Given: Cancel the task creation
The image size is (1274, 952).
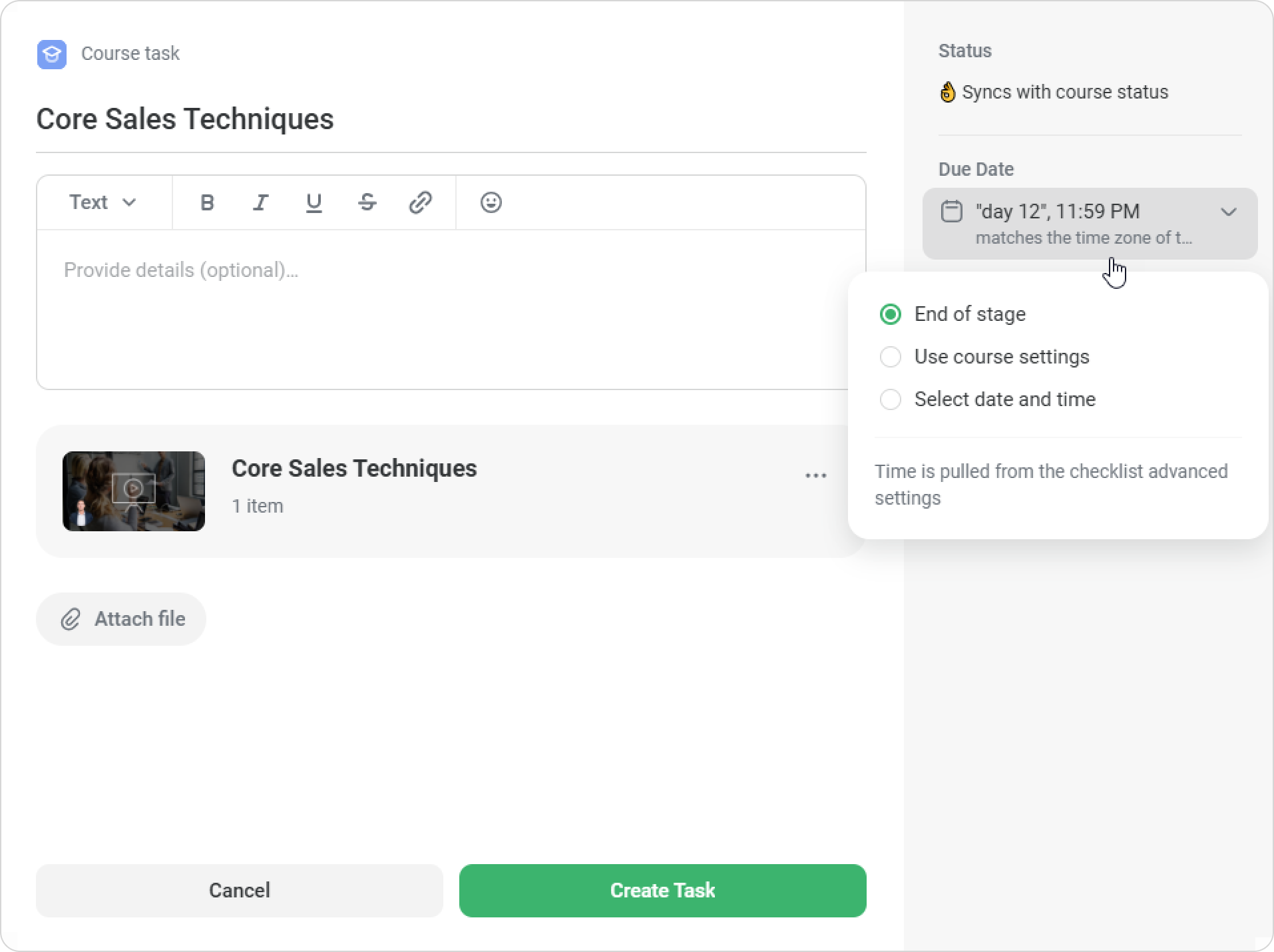Looking at the screenshot, I should [239, 891].
